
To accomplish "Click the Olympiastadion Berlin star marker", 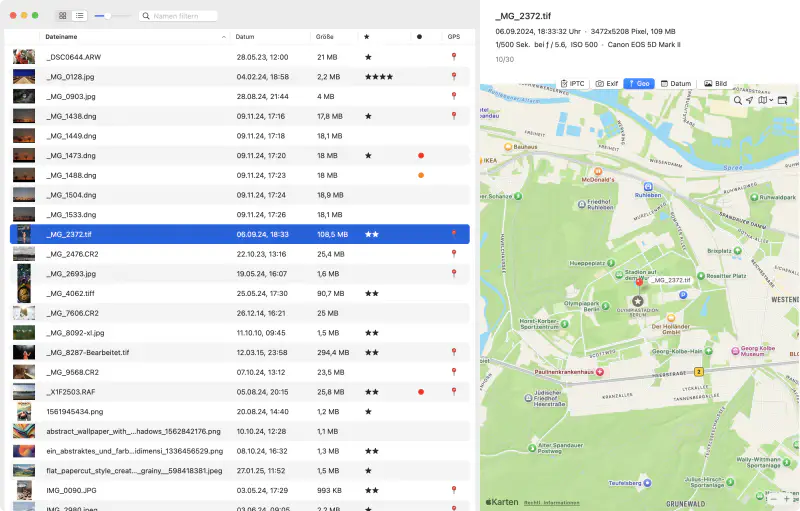I will point(637,301).
